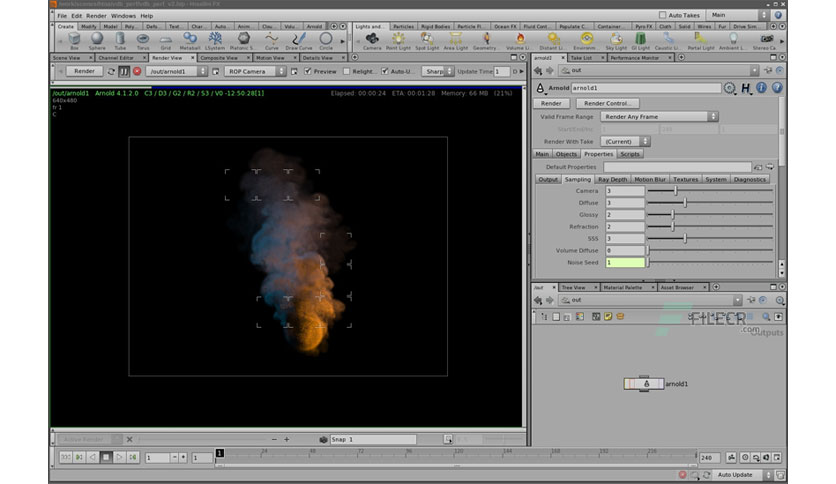Adjust the SSS samples slider
This screenshot has width=836, height=484.
click(710, 238)
